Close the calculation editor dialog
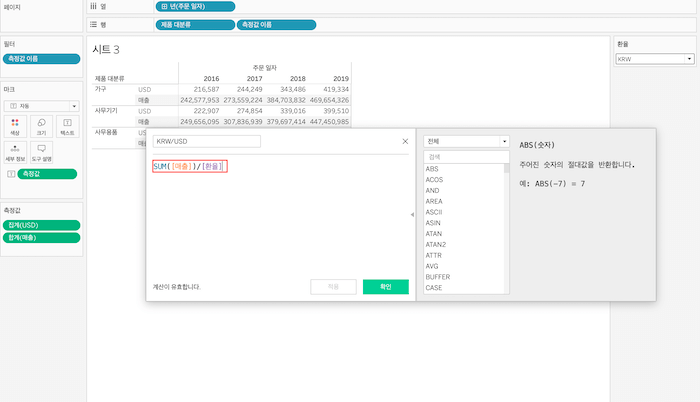700x402 pixels. click(x=405, y=141)
